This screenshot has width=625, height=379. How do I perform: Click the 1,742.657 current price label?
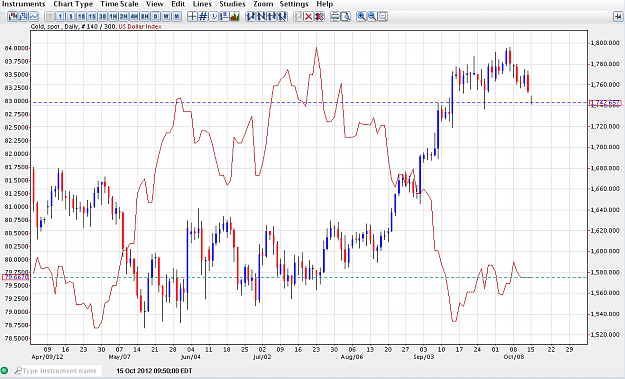point(605,103)
